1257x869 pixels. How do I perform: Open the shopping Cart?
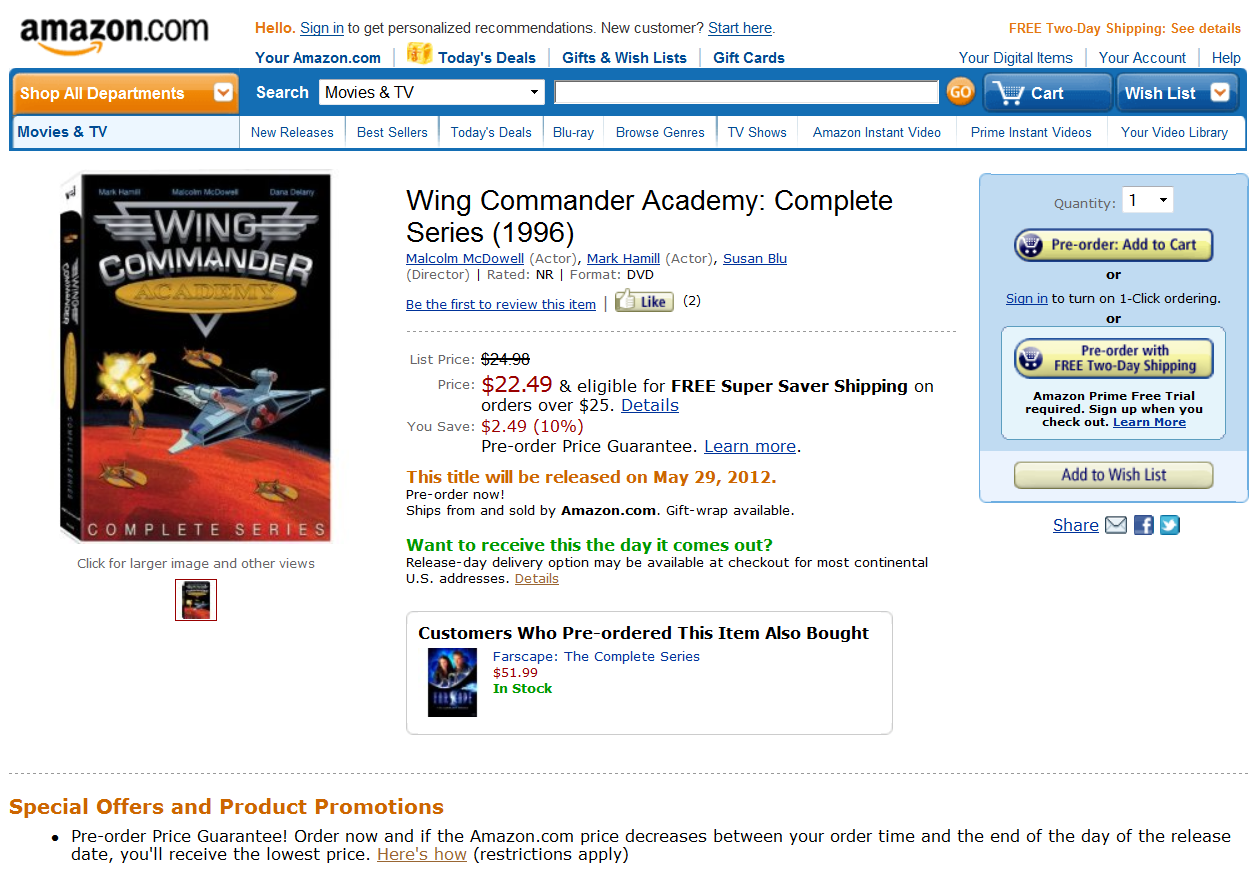1047,93
